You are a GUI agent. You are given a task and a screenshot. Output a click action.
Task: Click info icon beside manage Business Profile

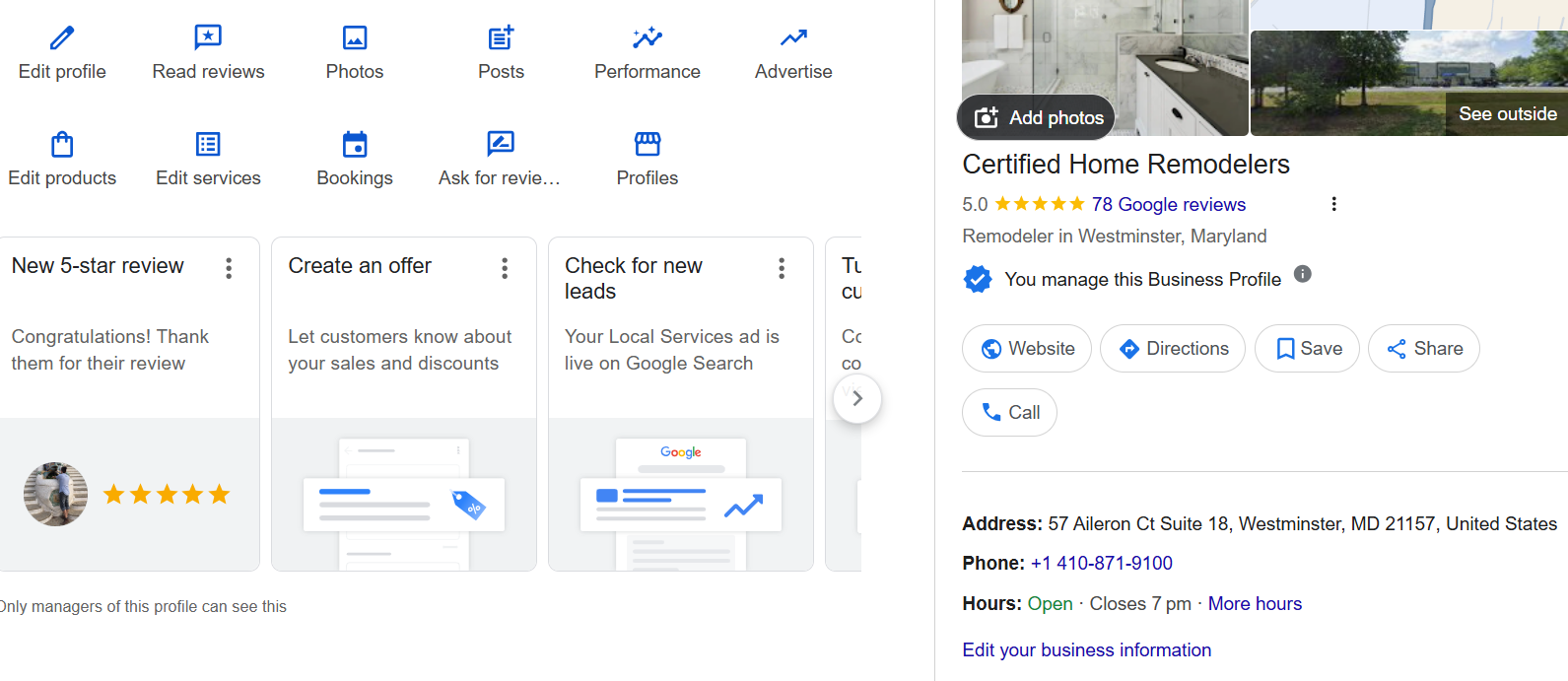pos(1303,274)
